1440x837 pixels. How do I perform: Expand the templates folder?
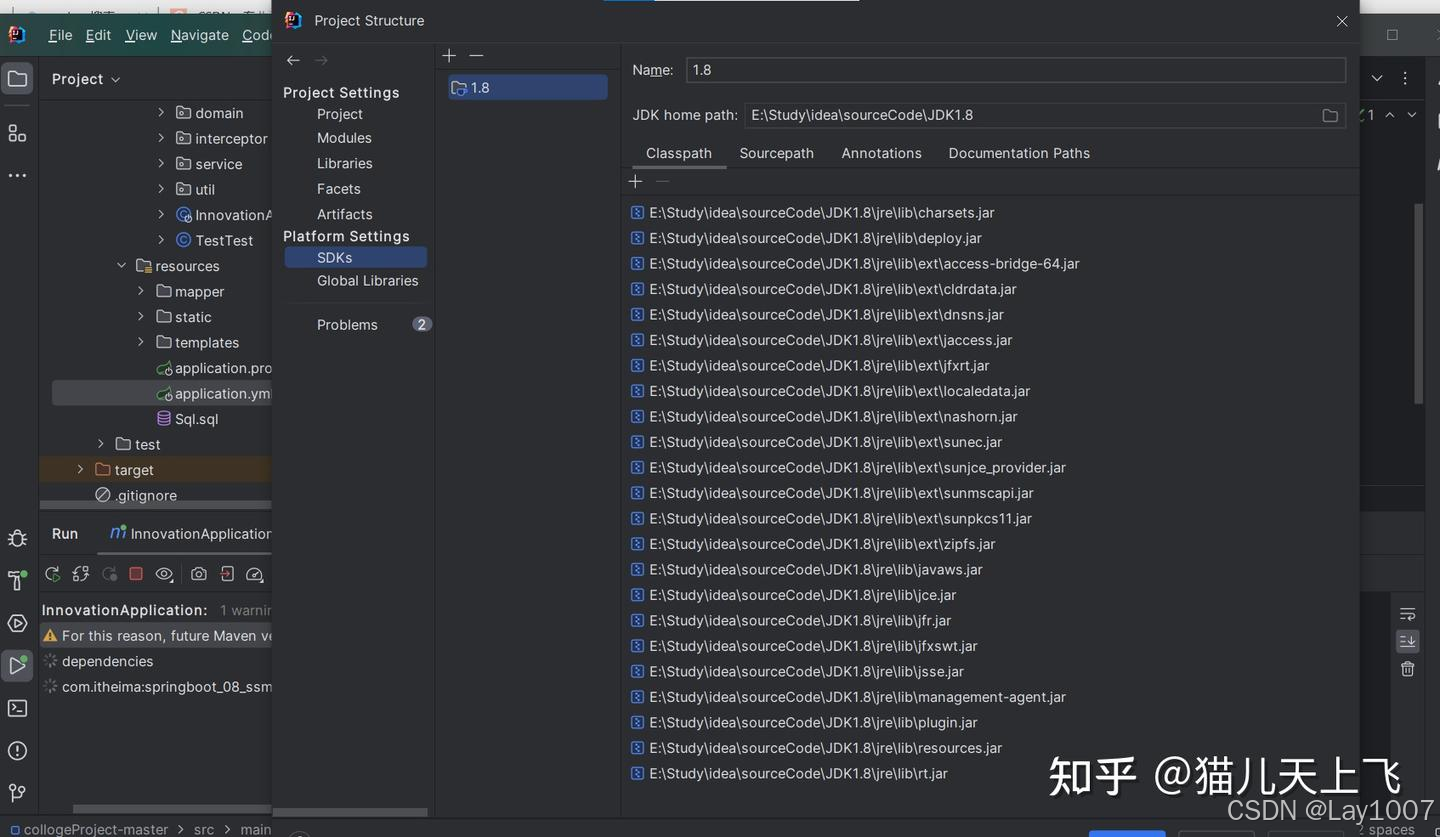pos(141,342)
